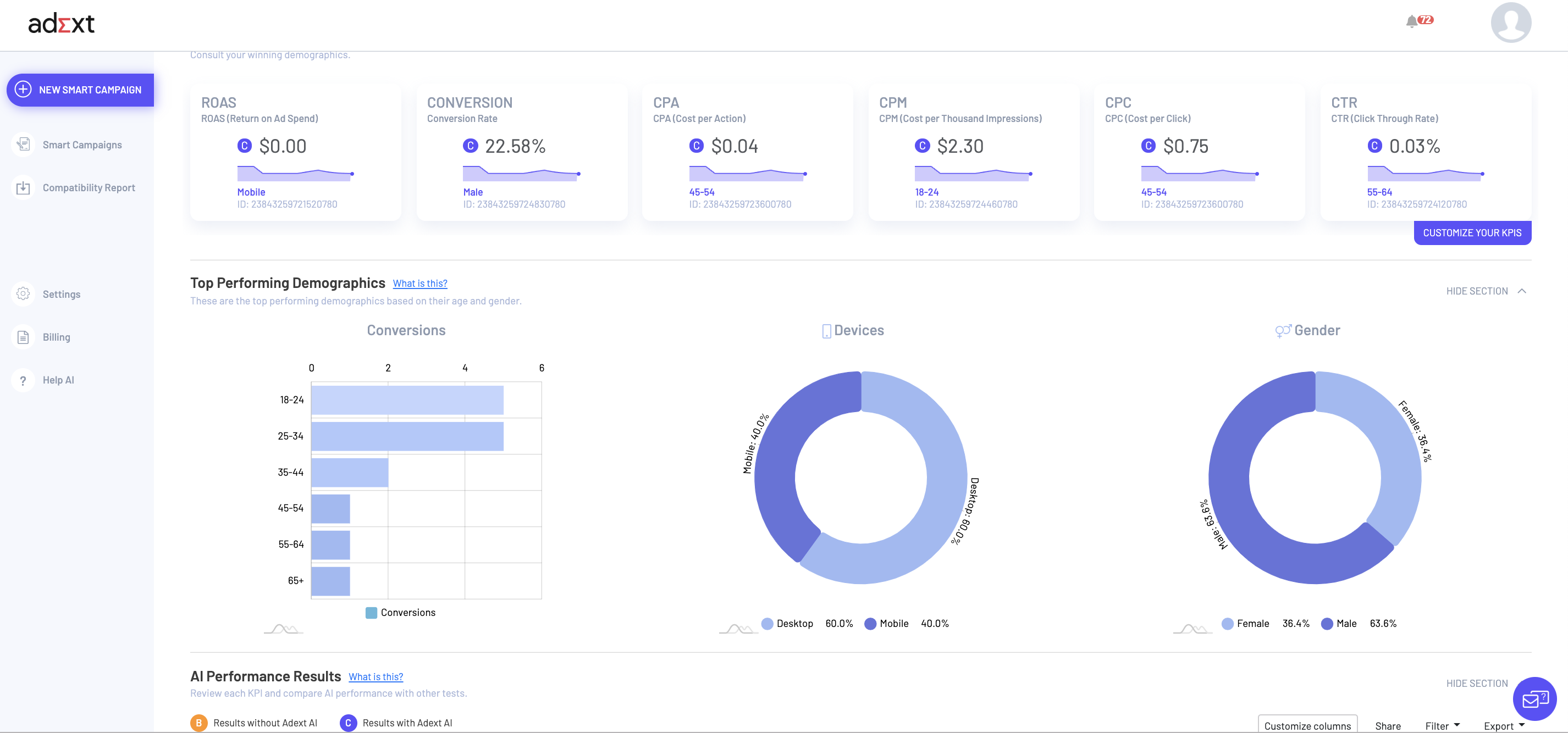Open the chat support bubble icon
This screenshot has height=733, width=1568.
pos(1534,699)
